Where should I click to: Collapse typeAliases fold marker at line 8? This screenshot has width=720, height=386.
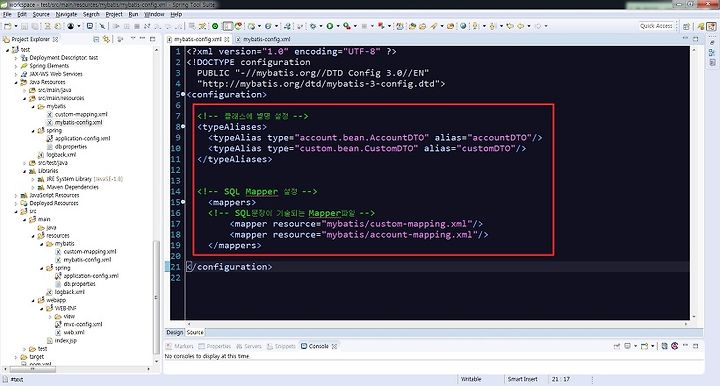183,126
